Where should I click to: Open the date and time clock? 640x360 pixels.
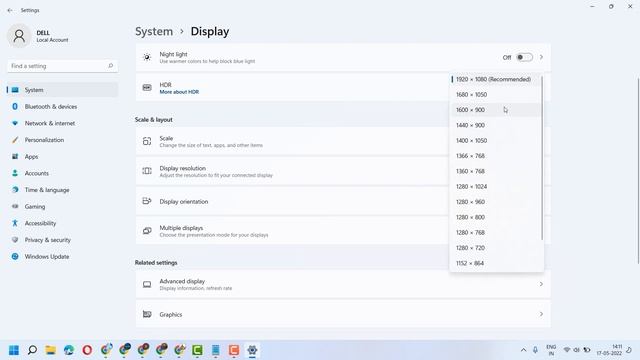coord(609,350)
